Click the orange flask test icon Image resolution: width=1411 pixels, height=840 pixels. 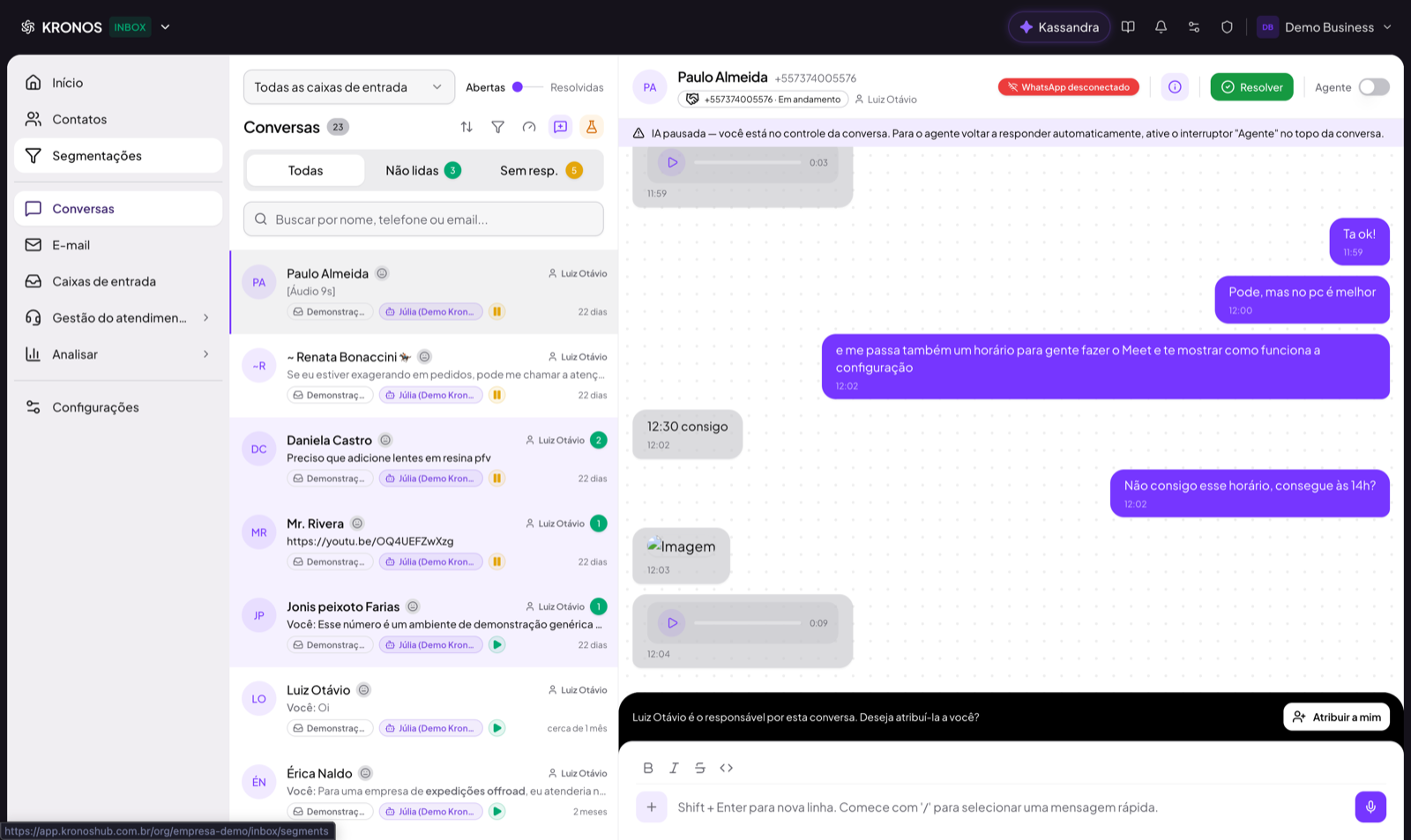coord(592,127)
